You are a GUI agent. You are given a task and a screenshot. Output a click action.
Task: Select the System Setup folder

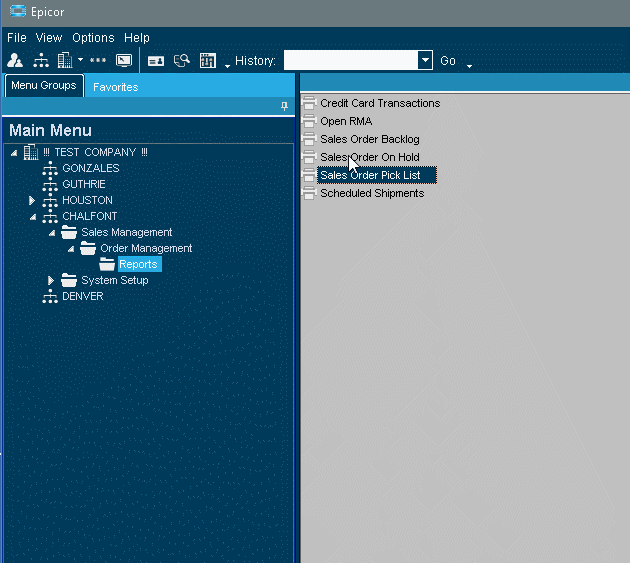(x=115, y=280)
